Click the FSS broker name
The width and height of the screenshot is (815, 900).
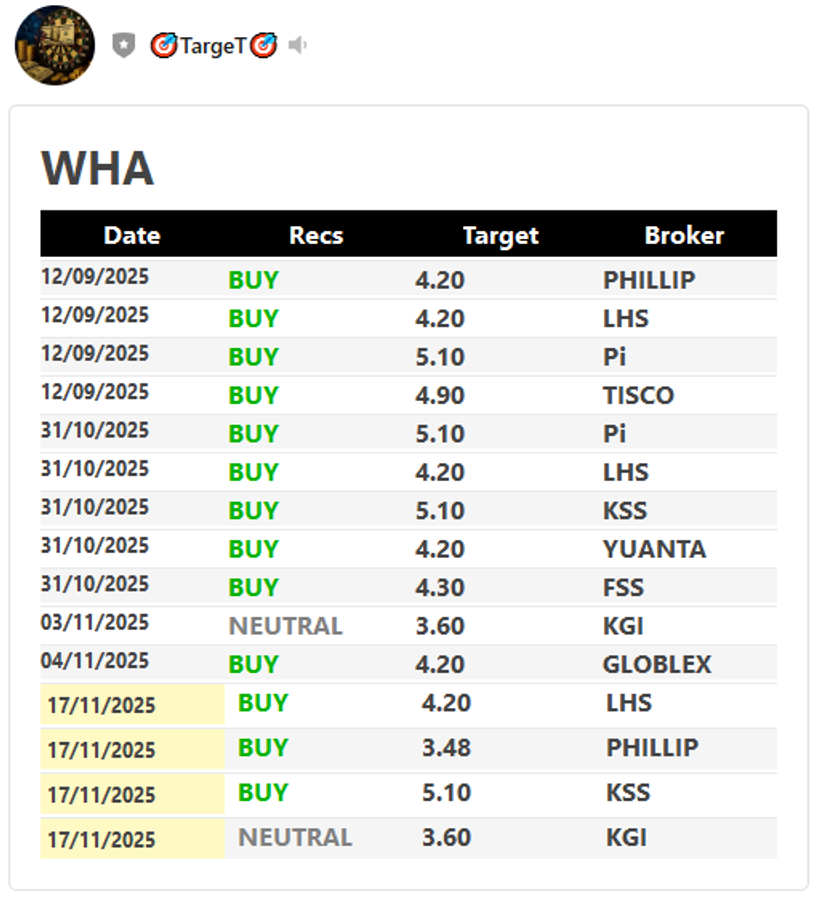coord(623,587)
